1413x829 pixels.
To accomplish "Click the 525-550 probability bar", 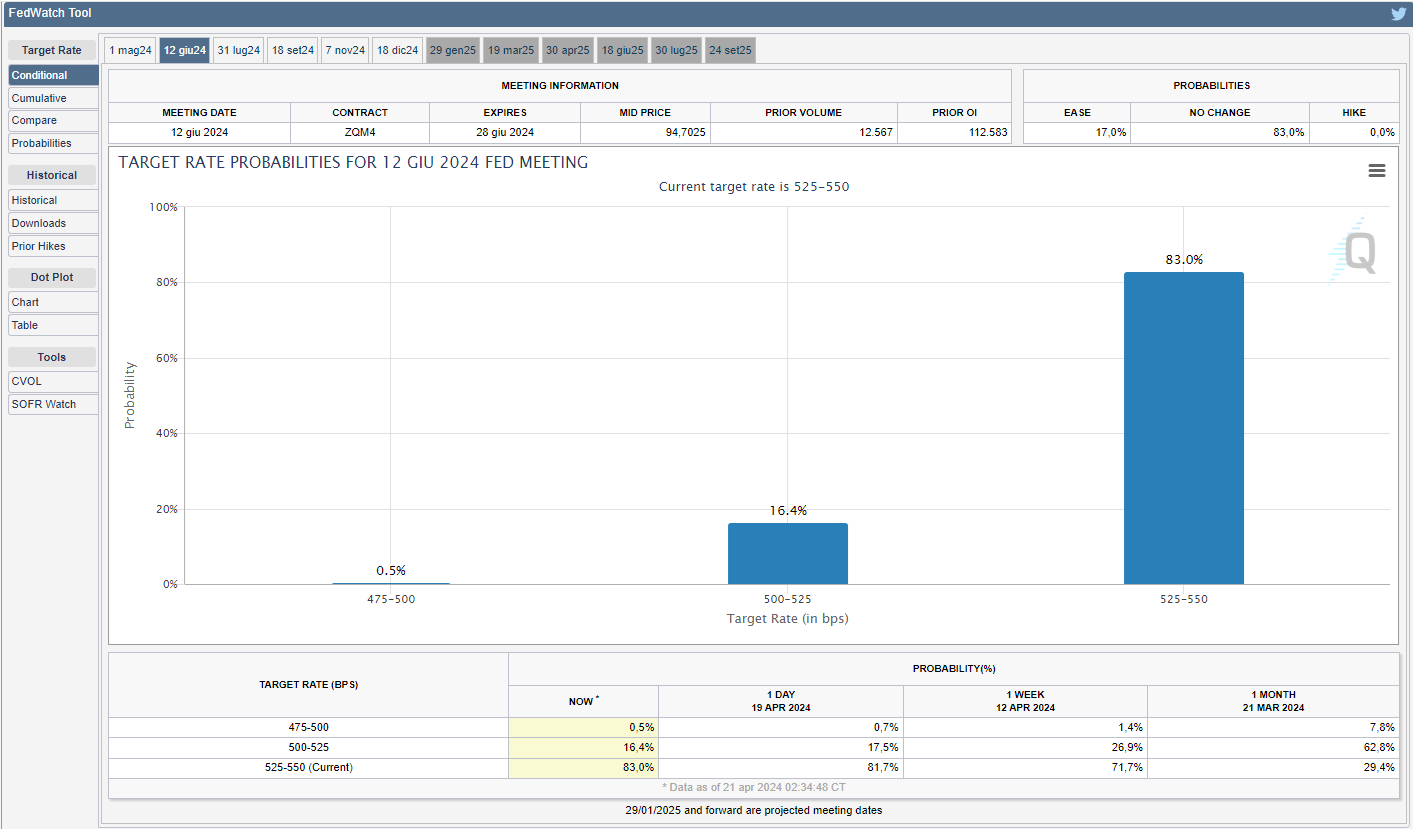I will [1183, 428].
